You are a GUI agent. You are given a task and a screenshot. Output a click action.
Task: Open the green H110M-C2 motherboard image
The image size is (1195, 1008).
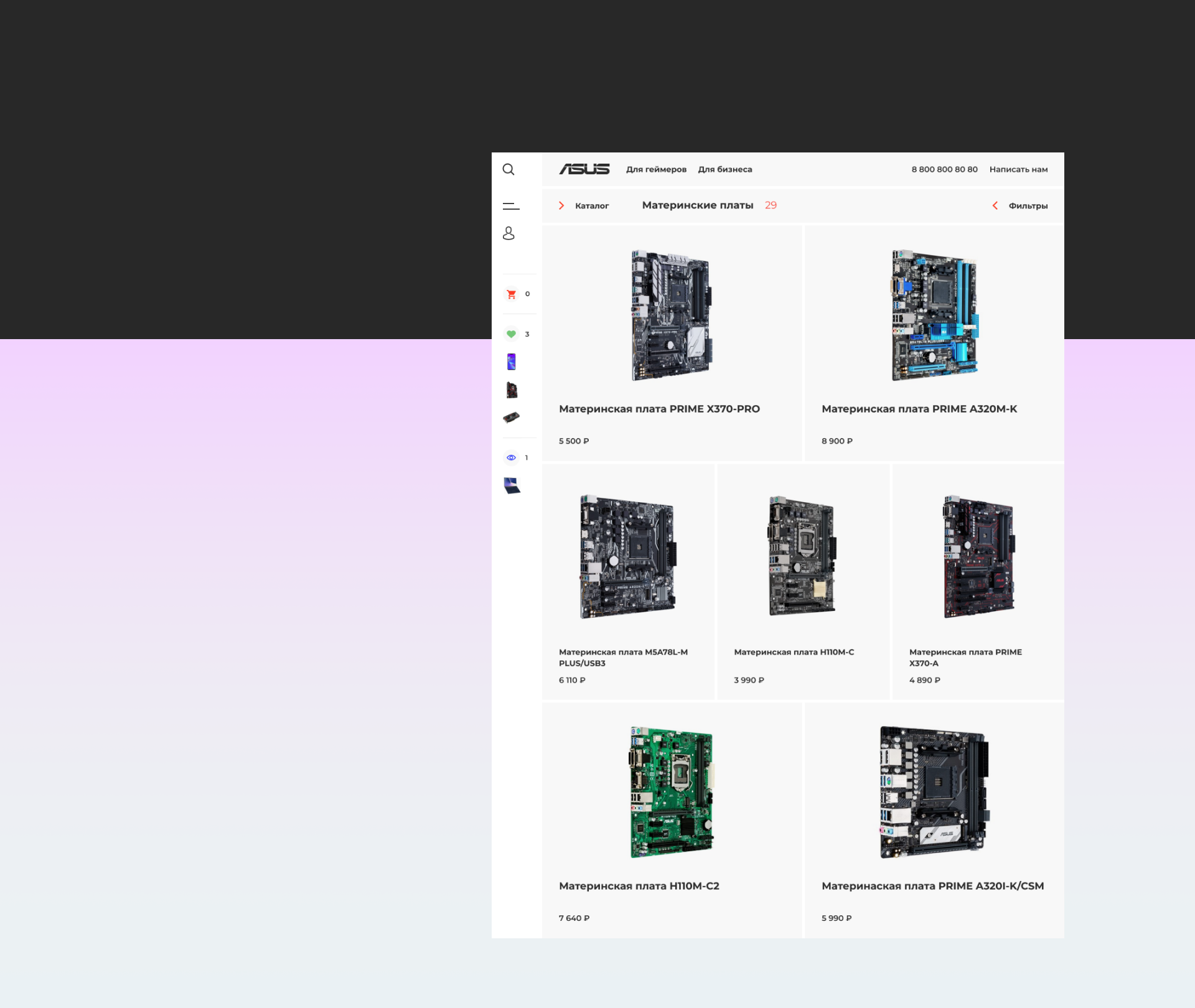pyautogui.click(x=671, y=792)
